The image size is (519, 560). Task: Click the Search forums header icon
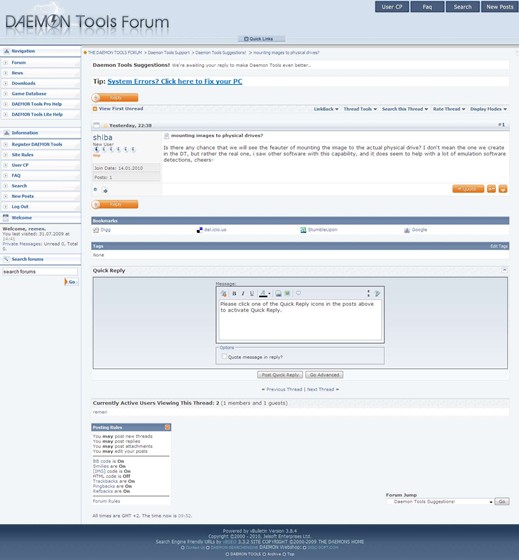point(6,259)
